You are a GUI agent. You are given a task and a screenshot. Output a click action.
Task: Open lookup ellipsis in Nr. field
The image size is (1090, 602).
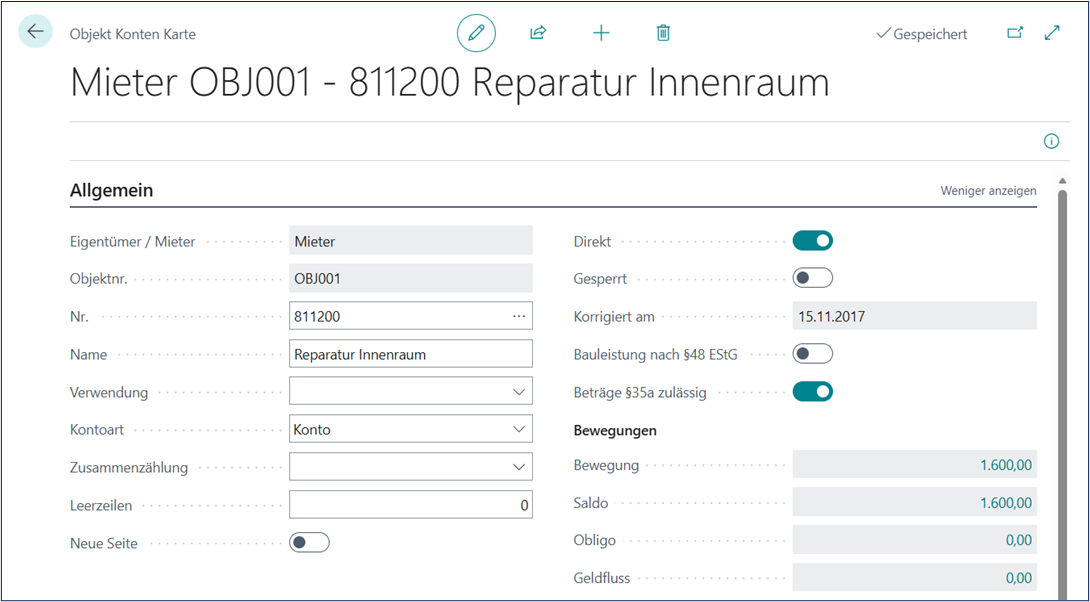[x=518, y=316]
